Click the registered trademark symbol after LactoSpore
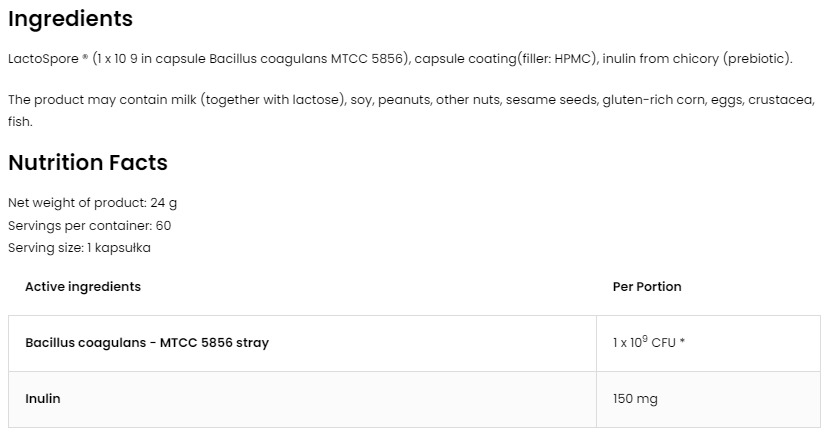Screen dimensions: 835x439 click(x=84, y=58)
